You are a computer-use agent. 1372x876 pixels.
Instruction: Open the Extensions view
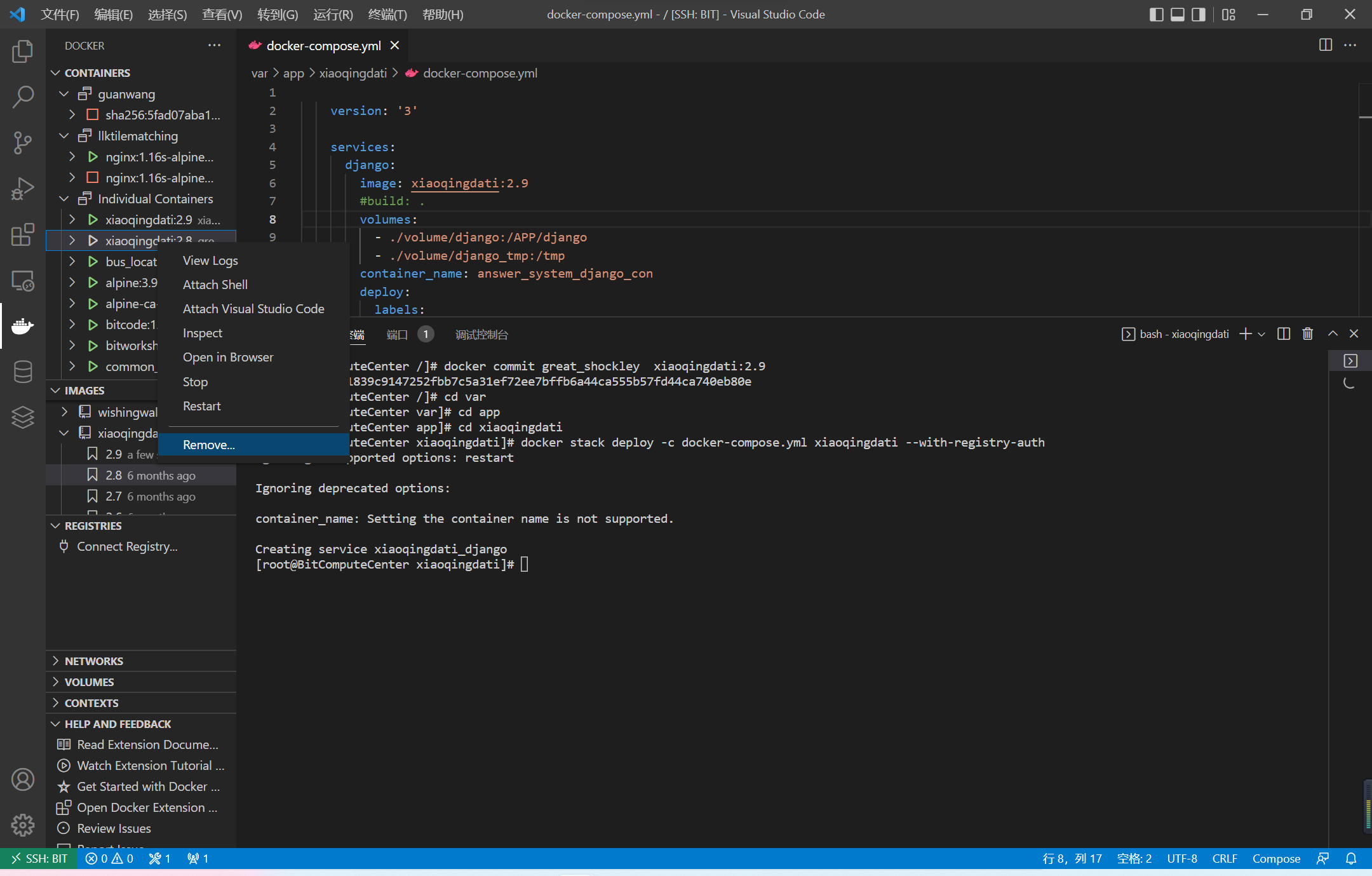click(23, 234)
